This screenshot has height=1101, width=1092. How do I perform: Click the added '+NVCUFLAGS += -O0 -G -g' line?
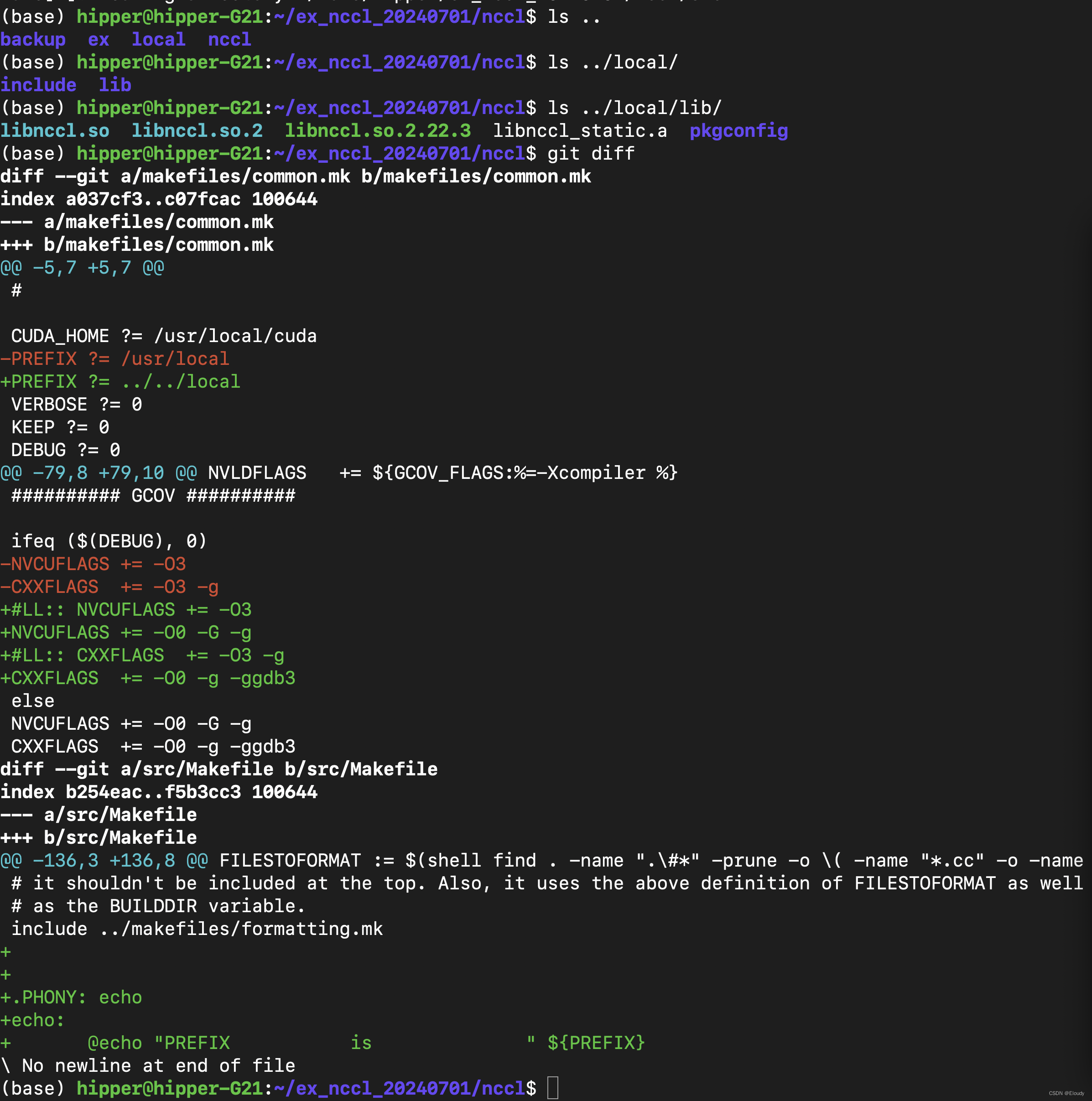click(x=126, y=632)
